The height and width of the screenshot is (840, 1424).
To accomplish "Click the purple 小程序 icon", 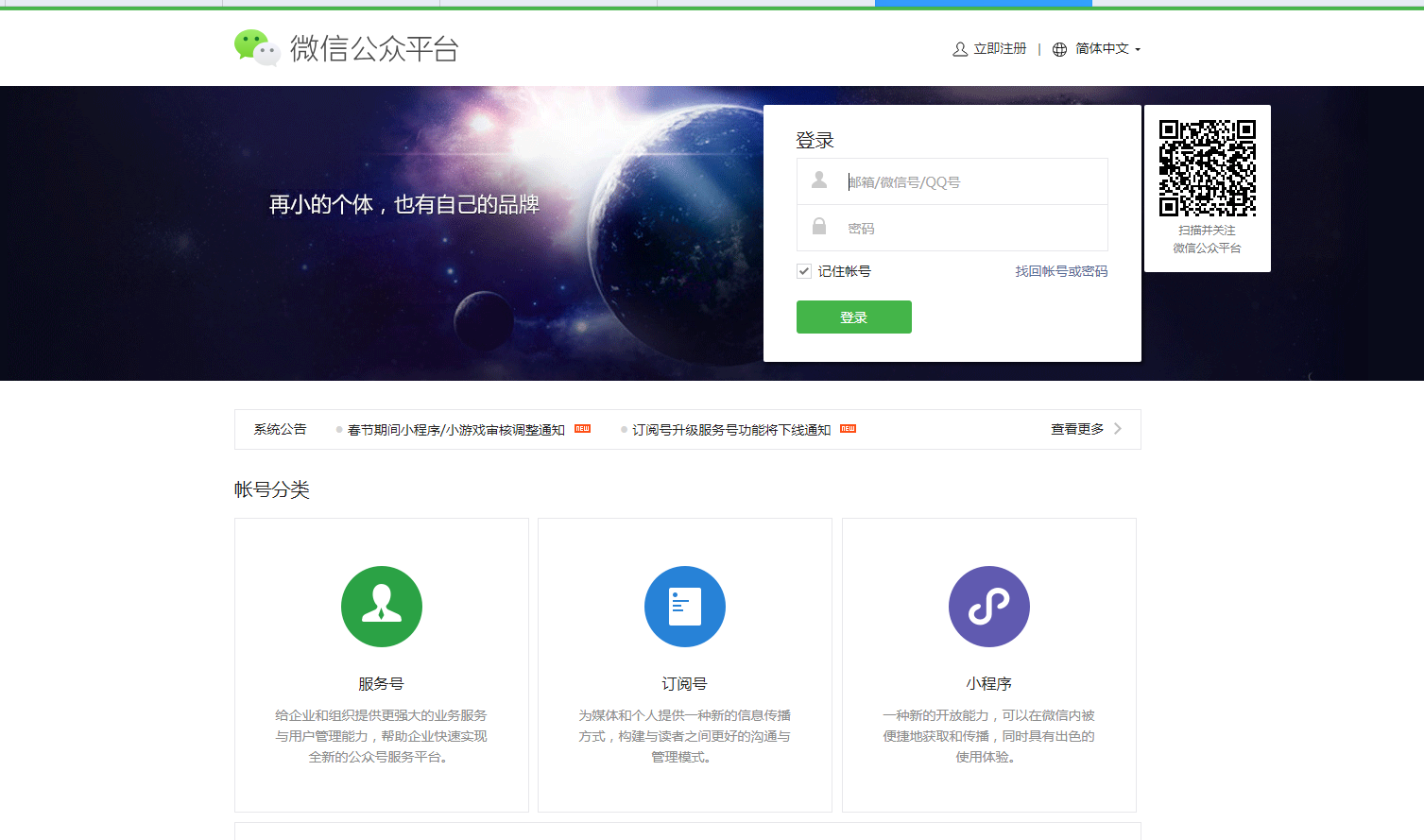I will pyautogui.click(x=989, y=607).
